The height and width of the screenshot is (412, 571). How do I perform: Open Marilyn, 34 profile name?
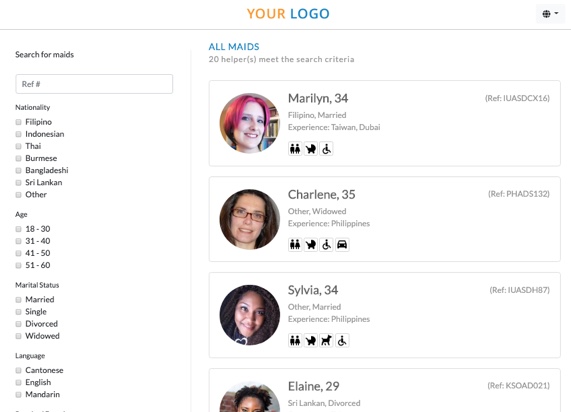318,98
